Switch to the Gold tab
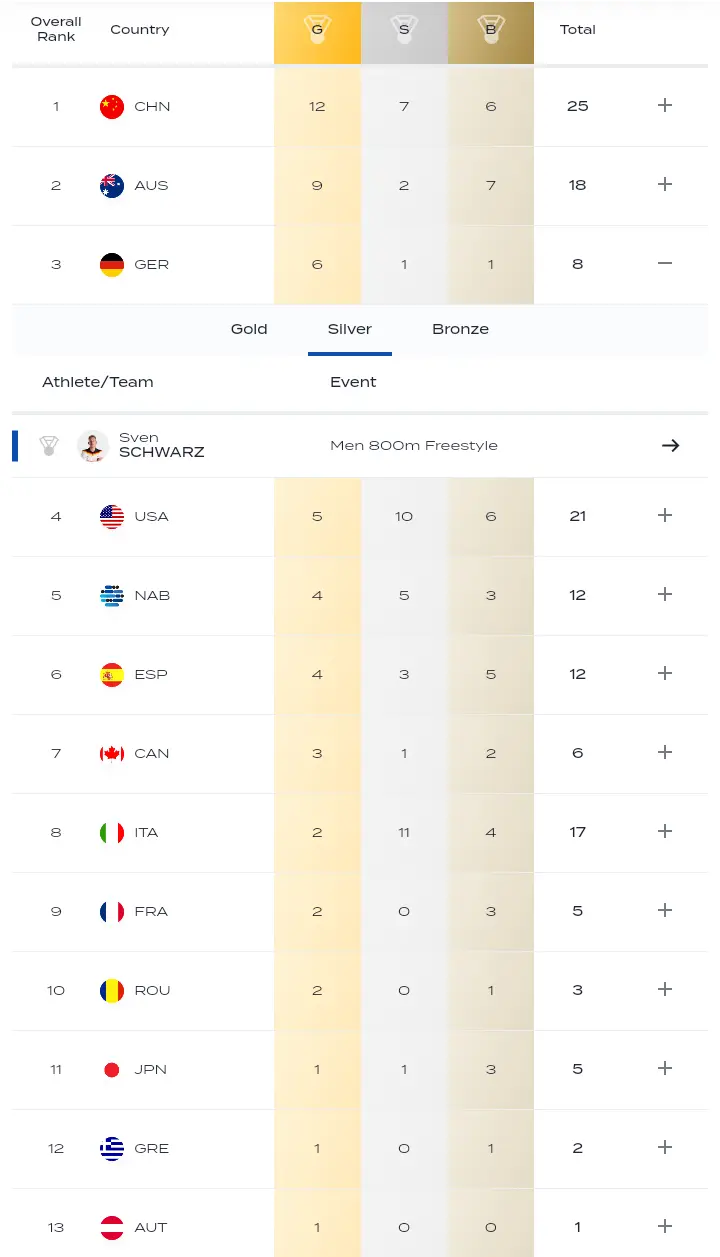 pyautogui.click(x=249, y=329)
